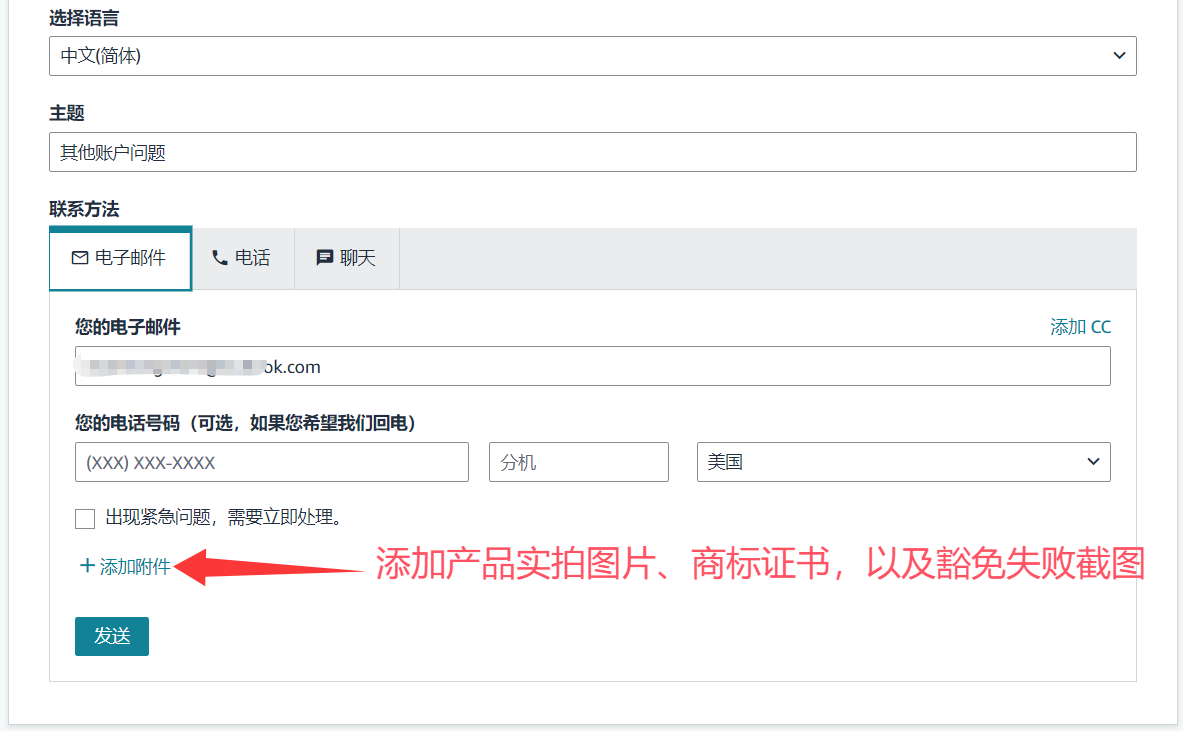Viewport: 1183px width, 731px height.
Task: Click the 分机 extension field
Action: click(578, 462)
